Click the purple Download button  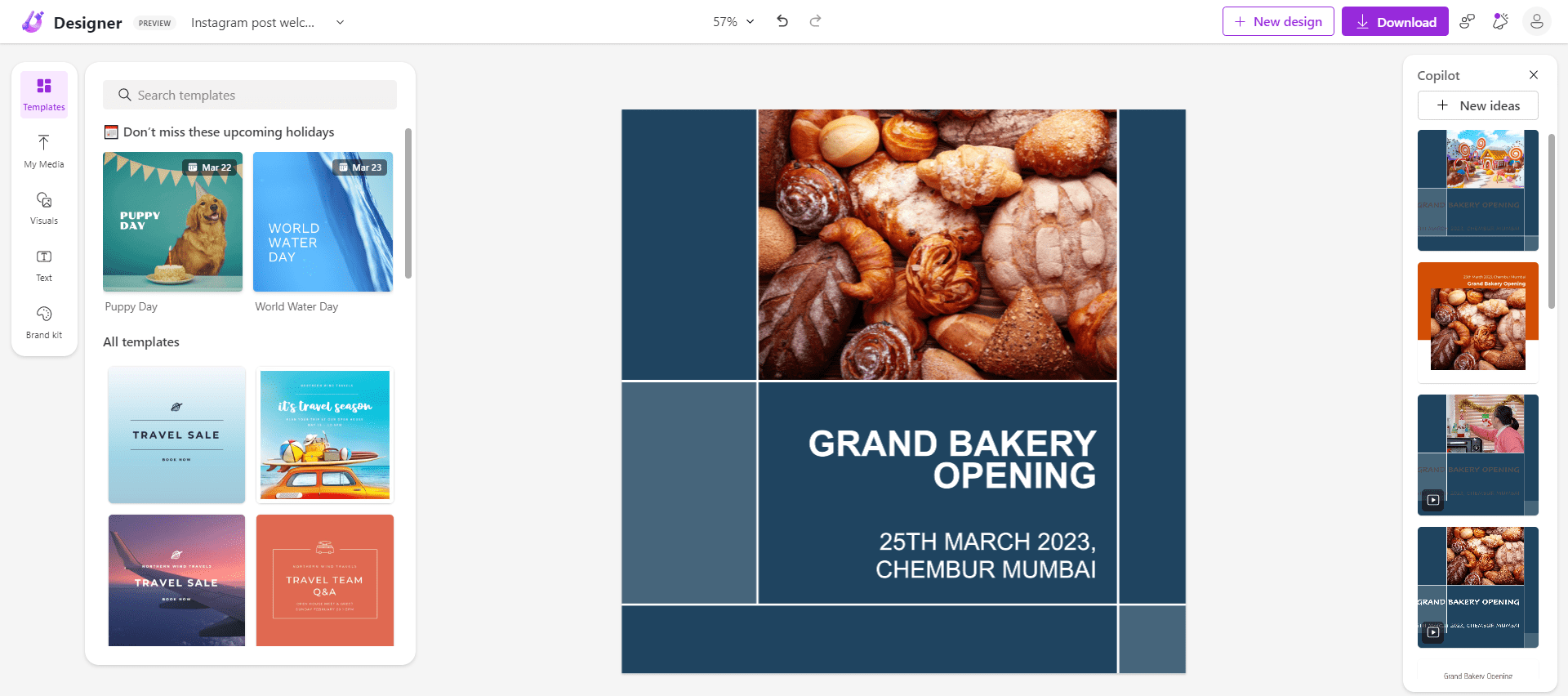pos(1395,21)
